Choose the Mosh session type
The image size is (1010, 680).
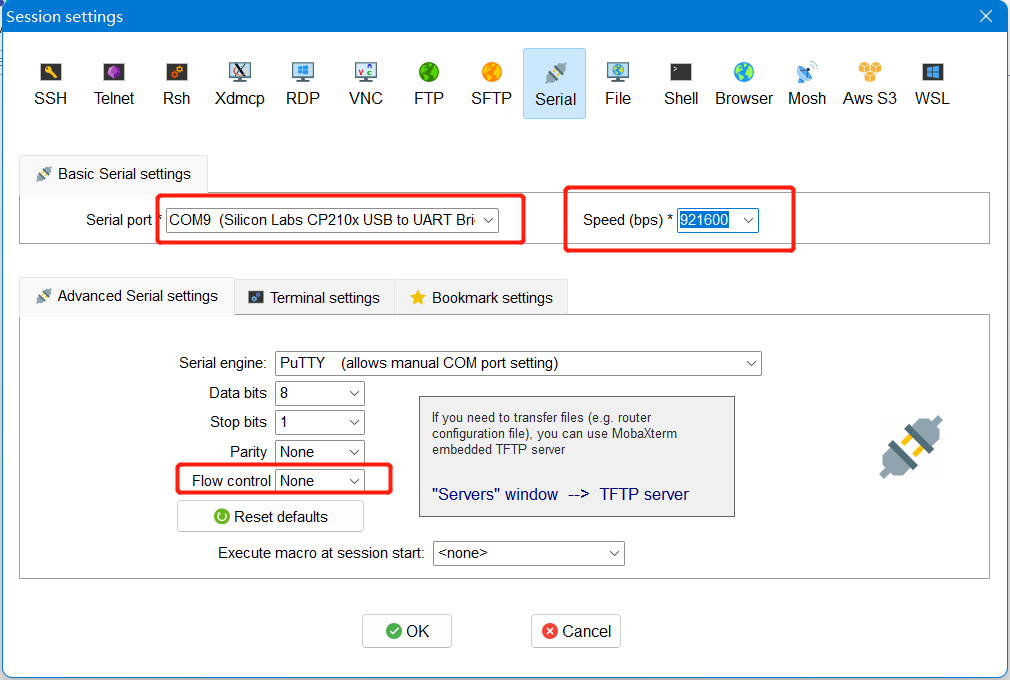click(806, 84)
